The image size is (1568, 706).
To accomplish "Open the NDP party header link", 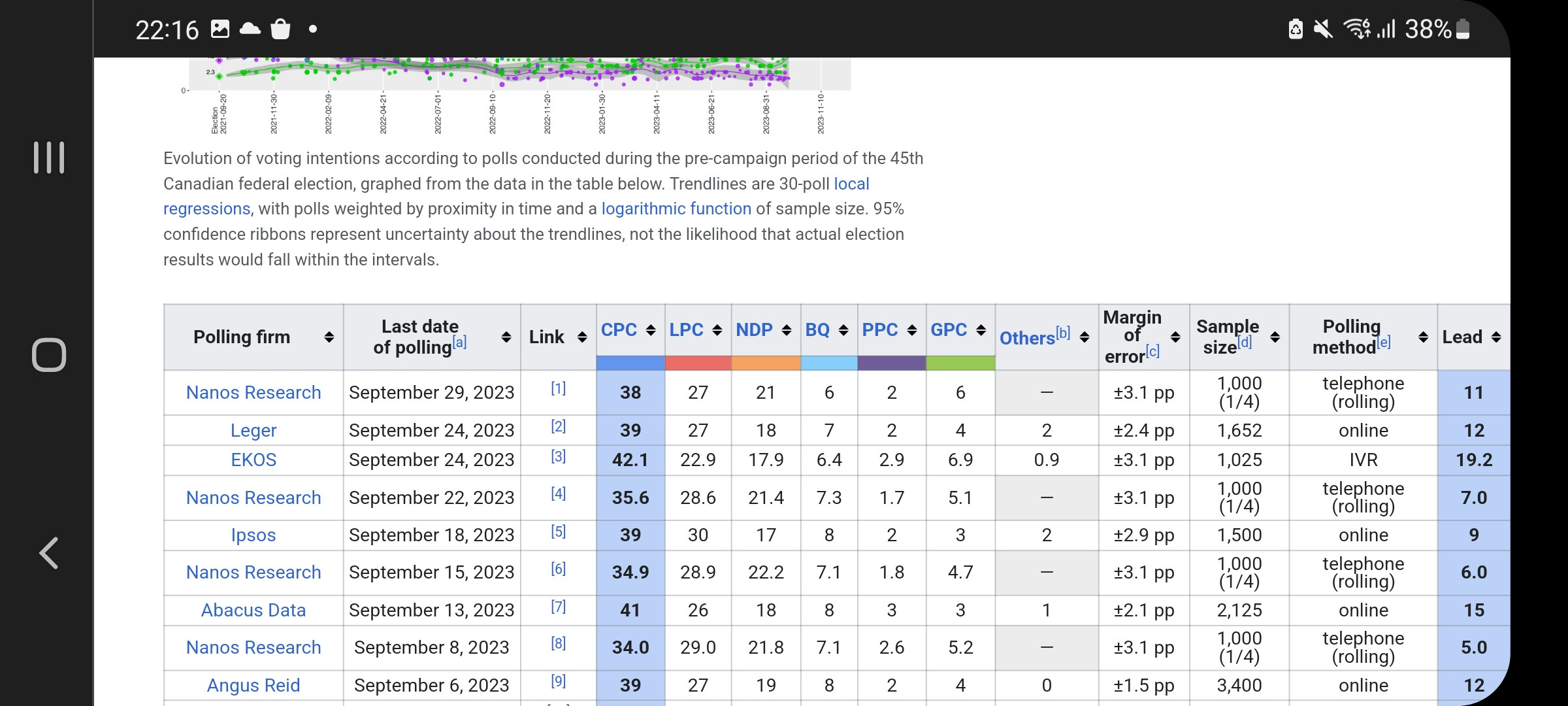I will point(754,330).
